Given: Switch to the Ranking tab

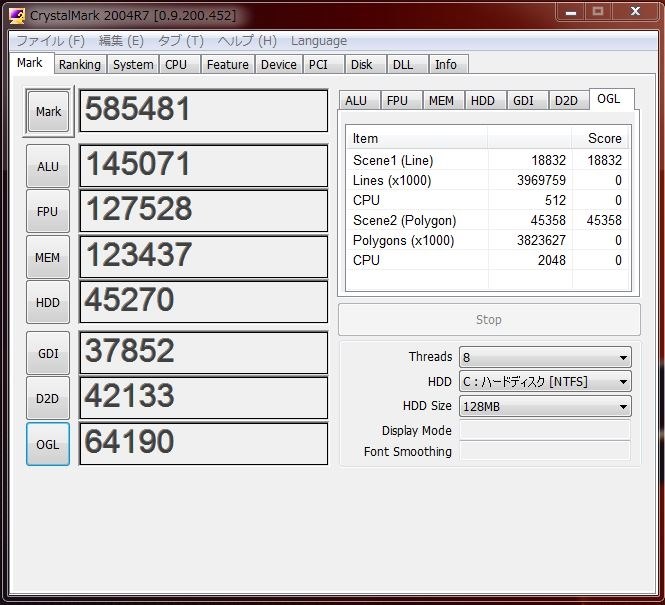Looking at the screenshot, I should point(80,64).
